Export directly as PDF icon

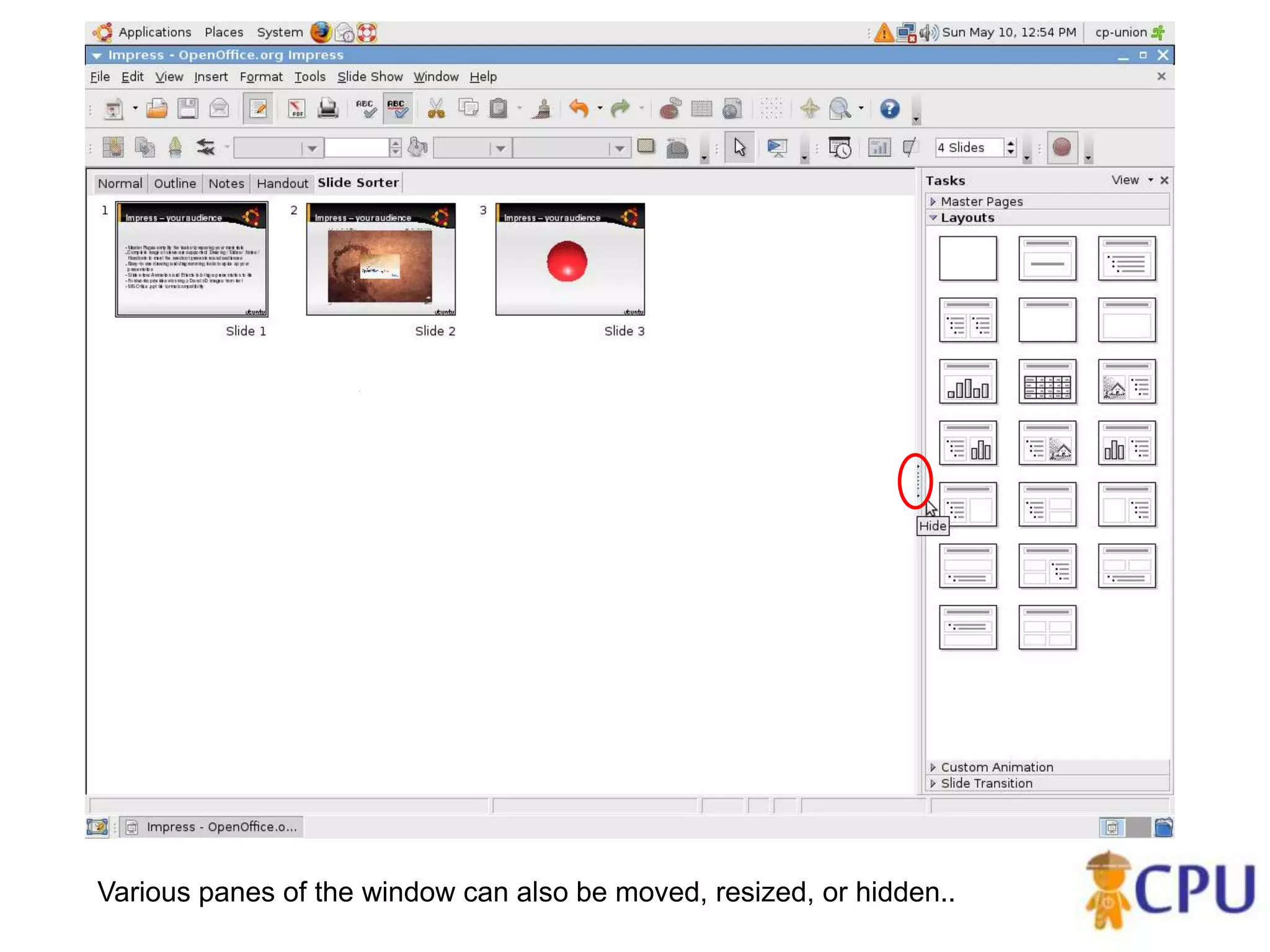pos(296,109)
